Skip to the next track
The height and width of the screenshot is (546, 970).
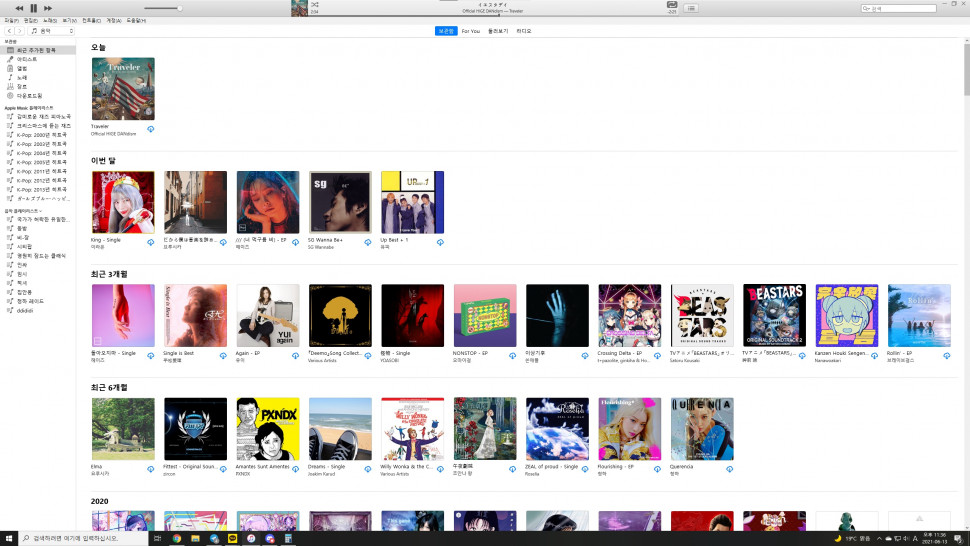pyautogui.click(x=48, y=8)
